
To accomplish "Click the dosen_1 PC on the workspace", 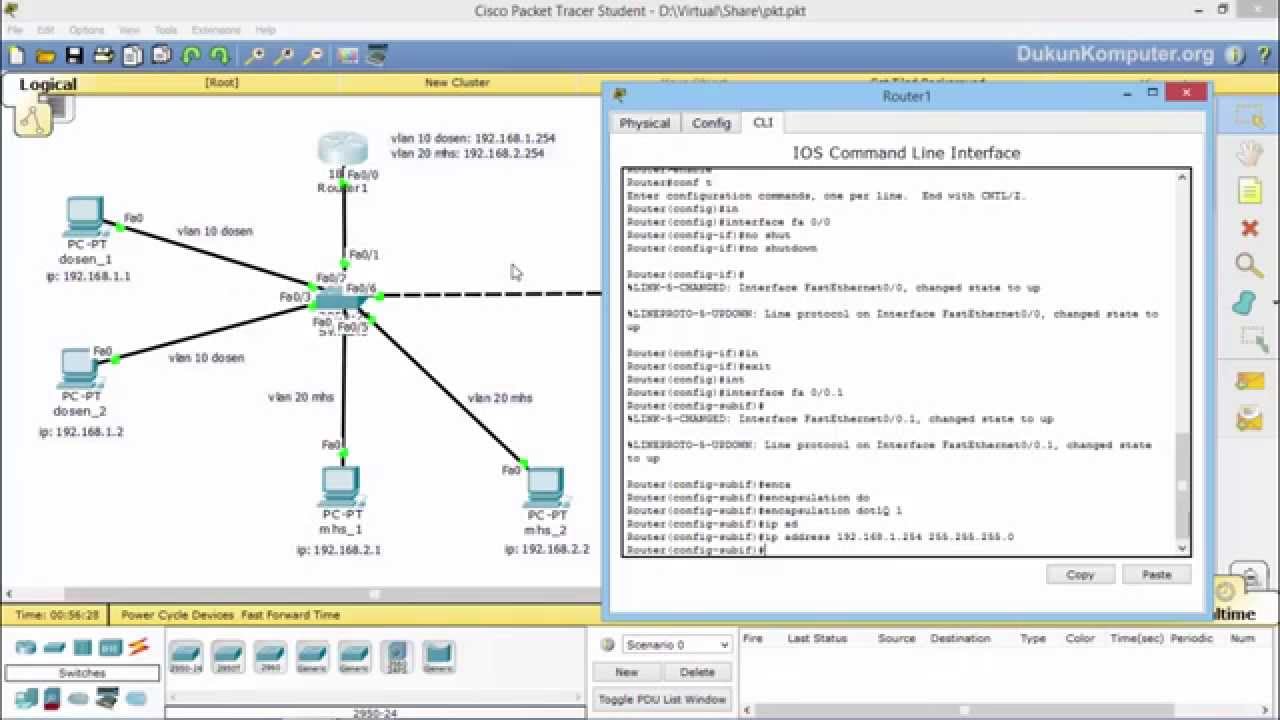I will point(86,218).
